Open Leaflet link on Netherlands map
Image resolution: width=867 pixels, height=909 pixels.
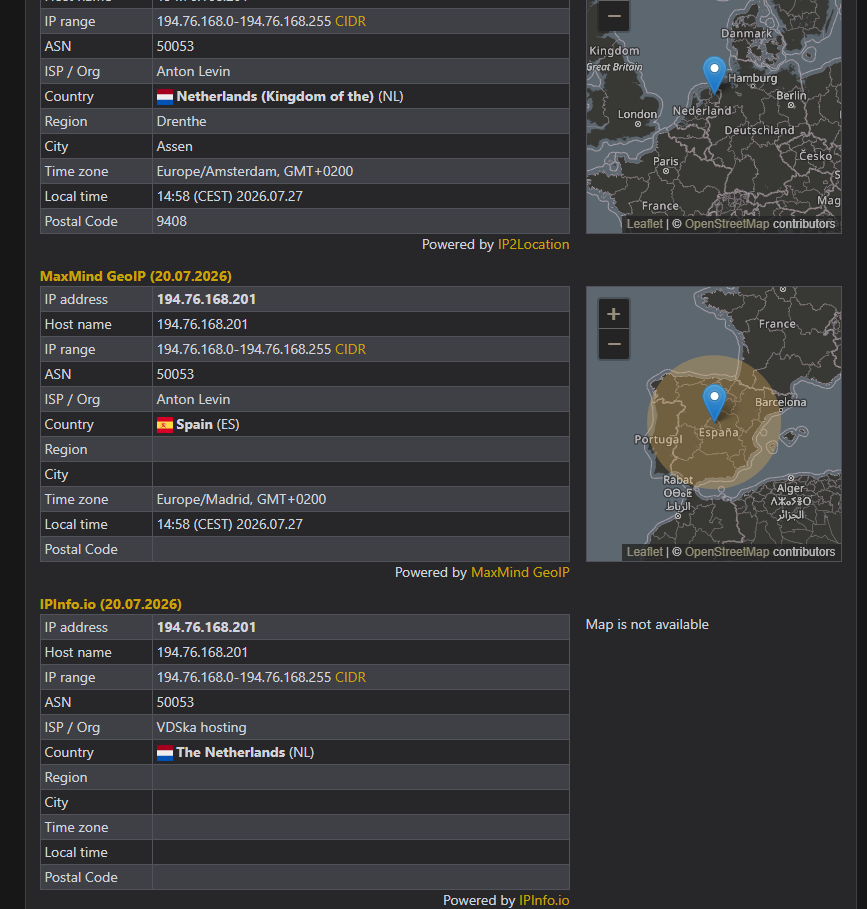tap(644, 224)
